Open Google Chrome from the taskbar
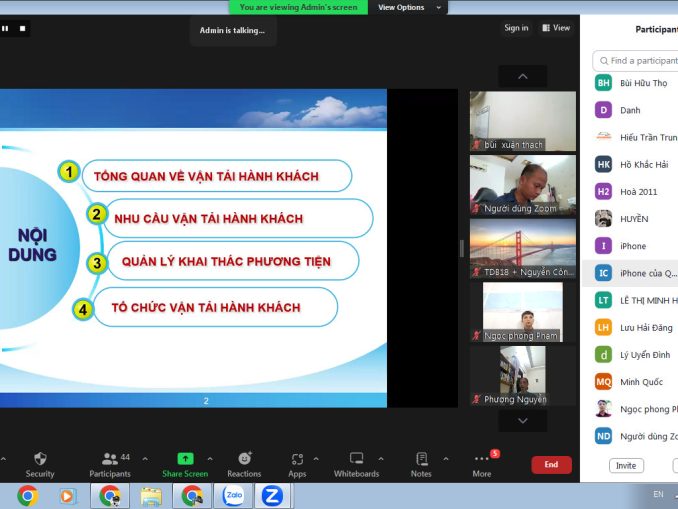 (28, 496)
